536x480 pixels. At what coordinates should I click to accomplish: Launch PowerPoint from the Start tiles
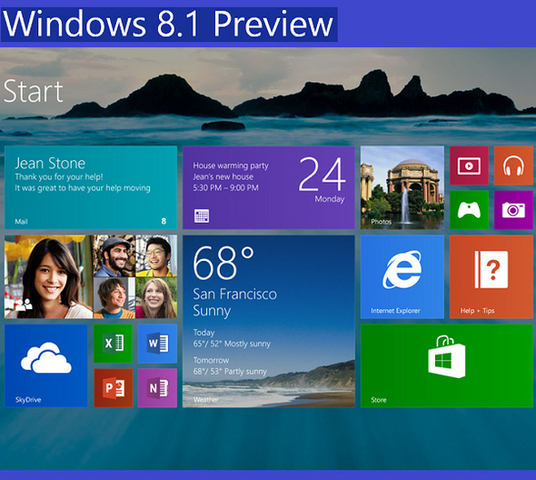click(113, 388)
